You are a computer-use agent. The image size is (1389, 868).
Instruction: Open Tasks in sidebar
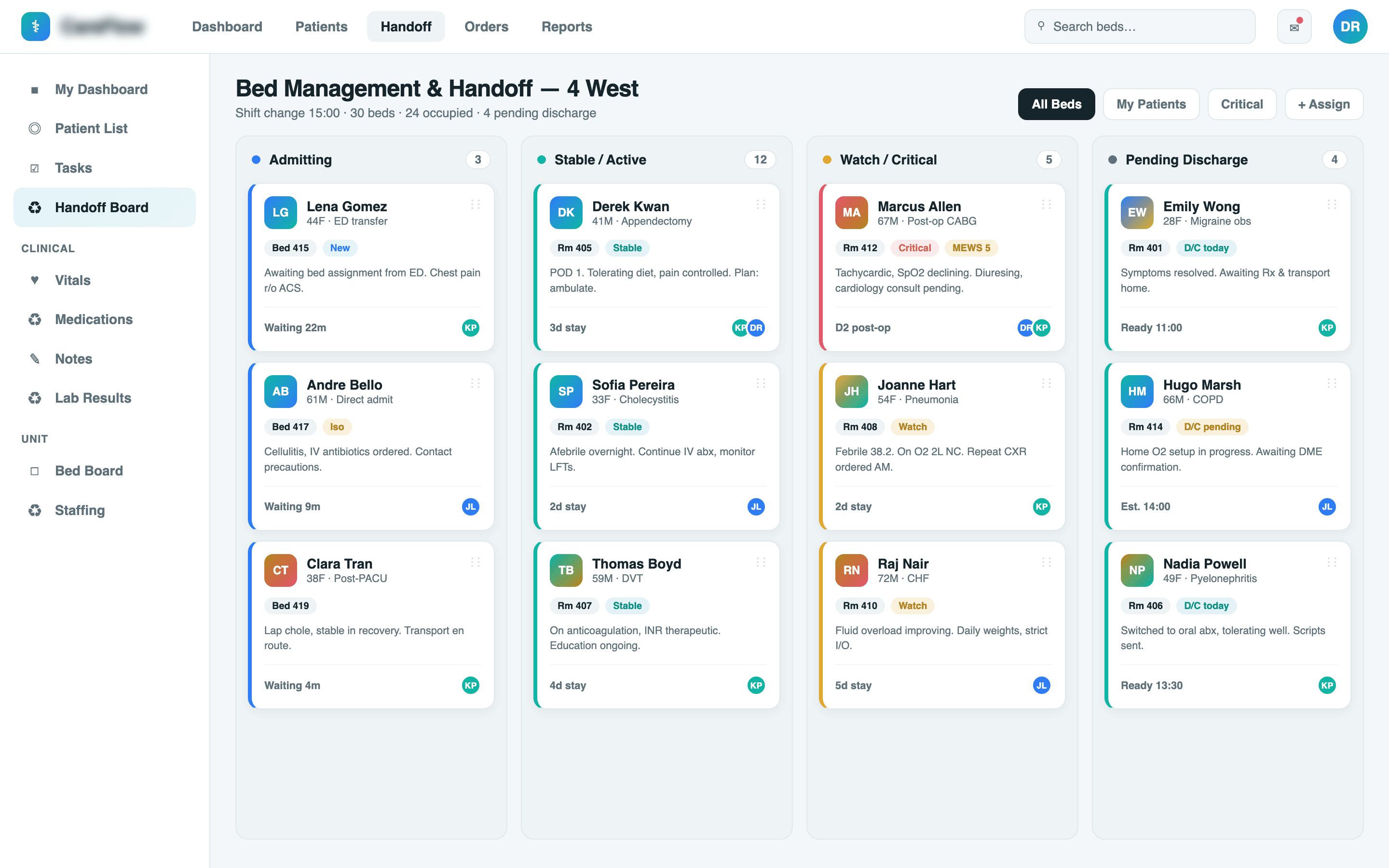pyautogui.click(x=105, y=168)
